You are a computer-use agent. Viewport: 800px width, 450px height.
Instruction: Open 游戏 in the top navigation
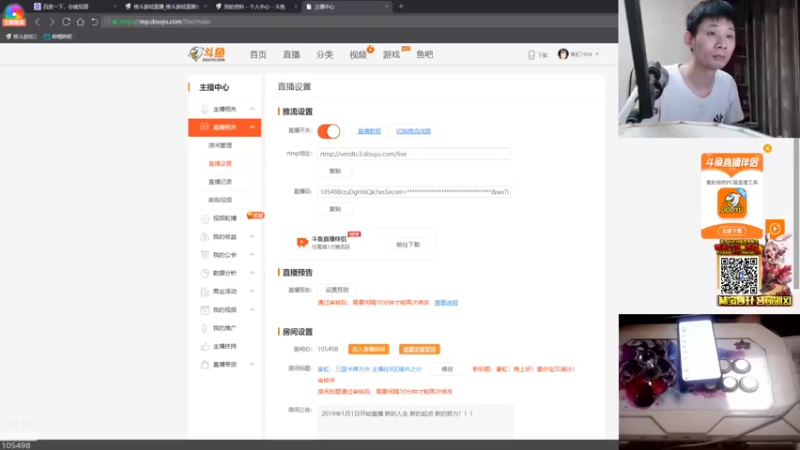[391, 55]
